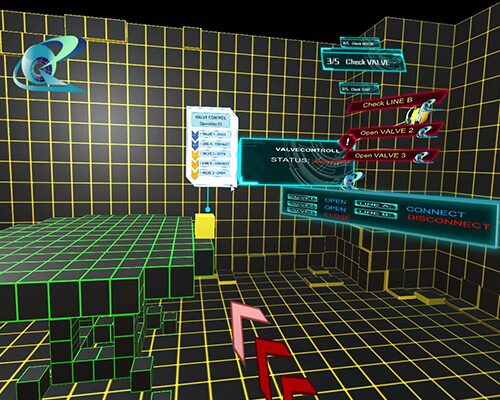Click the first blue checkmark chevron on the checklist
The height and width of the screenshot is (400, 500).
pos(195,135)
